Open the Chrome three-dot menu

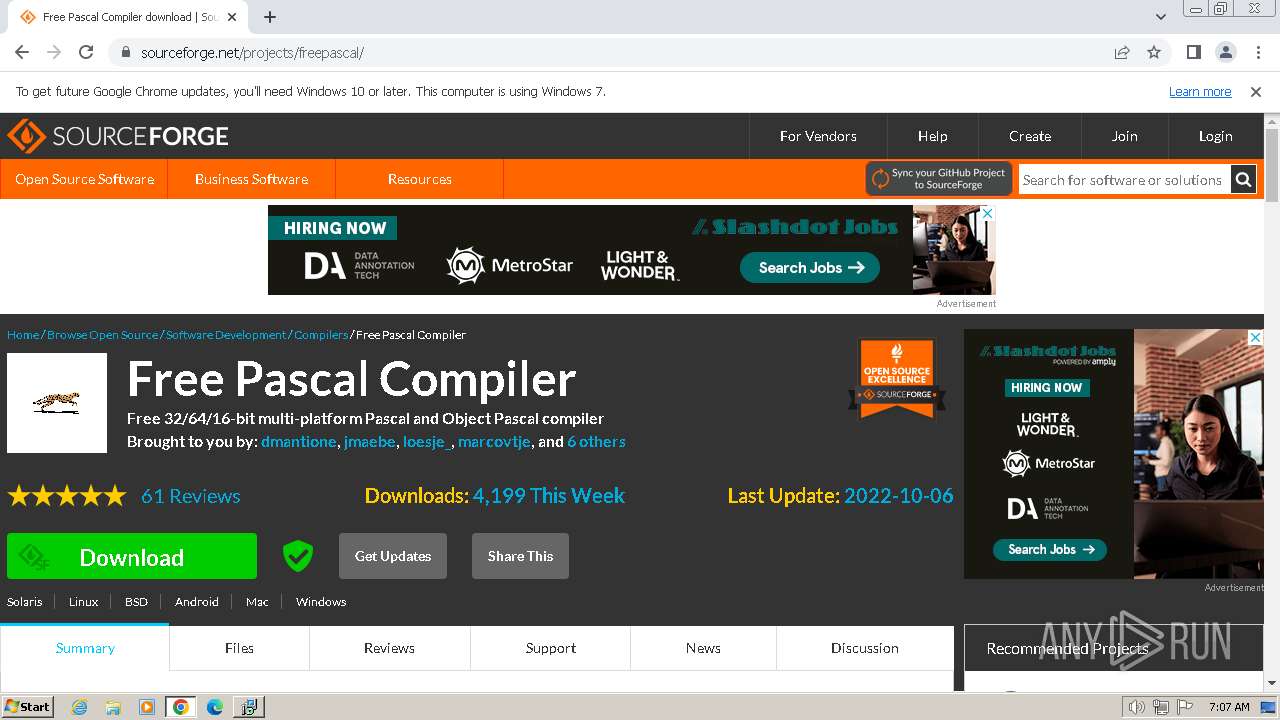click(x=1256, y=52)
